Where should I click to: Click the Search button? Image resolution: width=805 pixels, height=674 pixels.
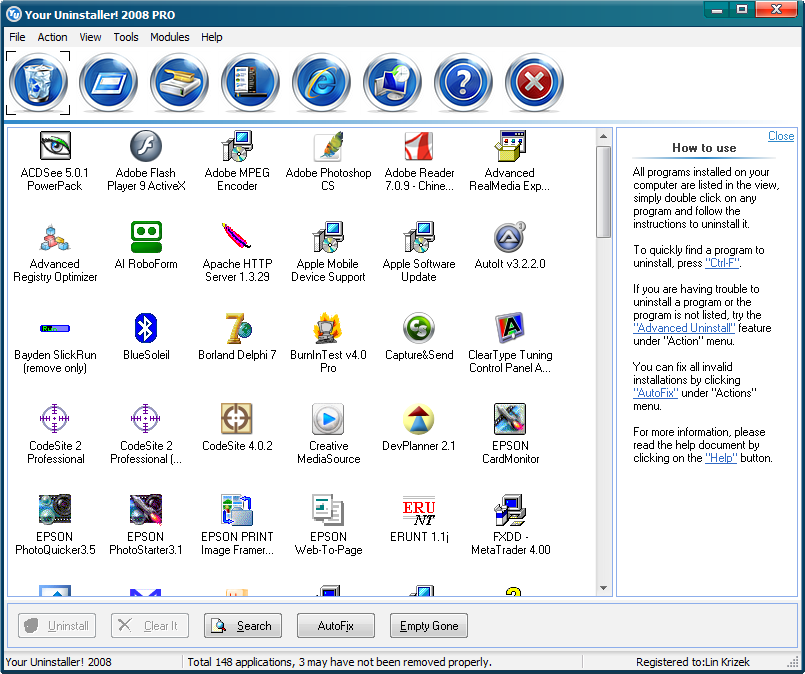click(x=243, y=626)
